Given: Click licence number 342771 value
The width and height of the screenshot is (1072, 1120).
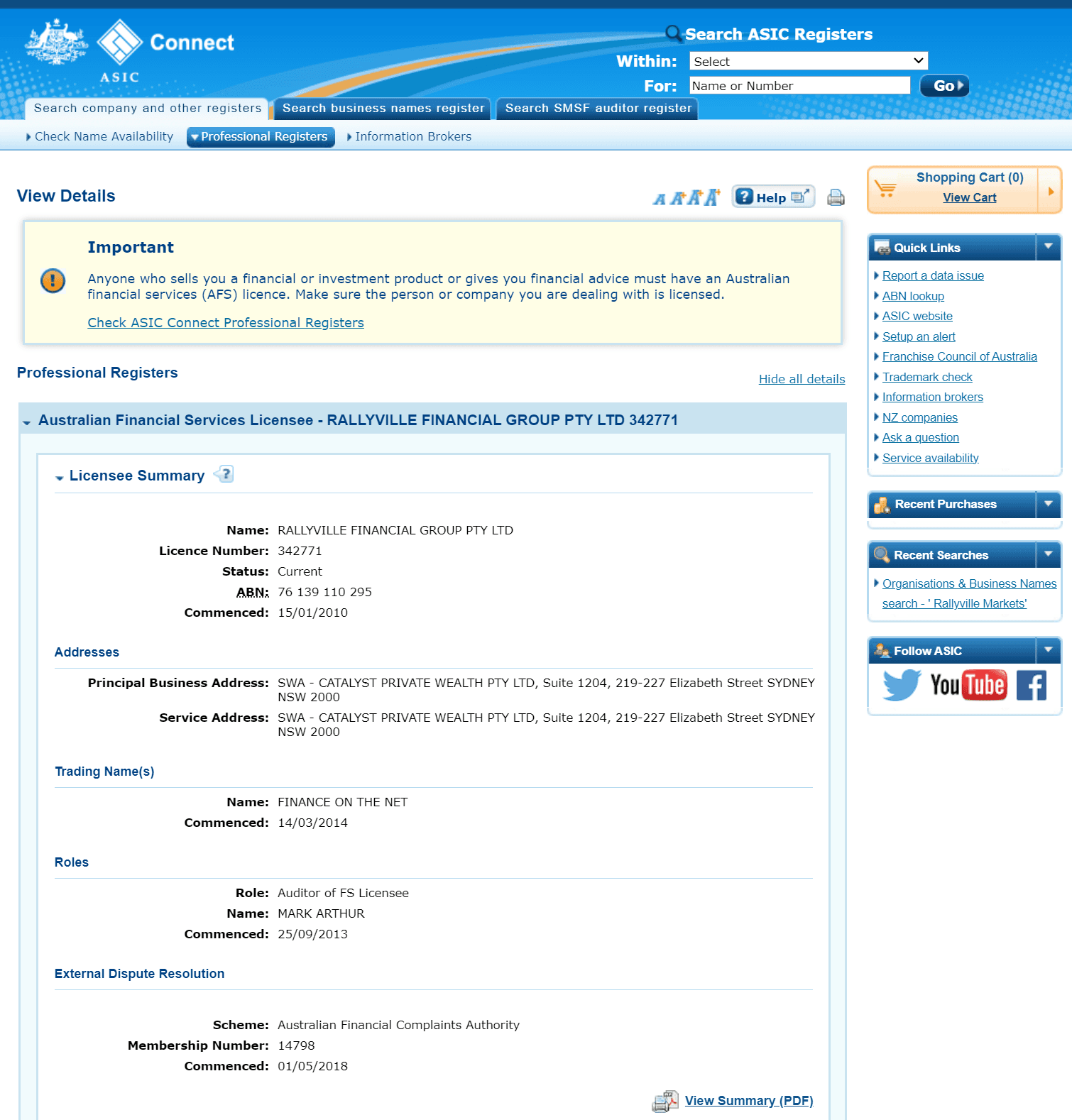Looking at the screenshot, I should click(x=300, y=551).
